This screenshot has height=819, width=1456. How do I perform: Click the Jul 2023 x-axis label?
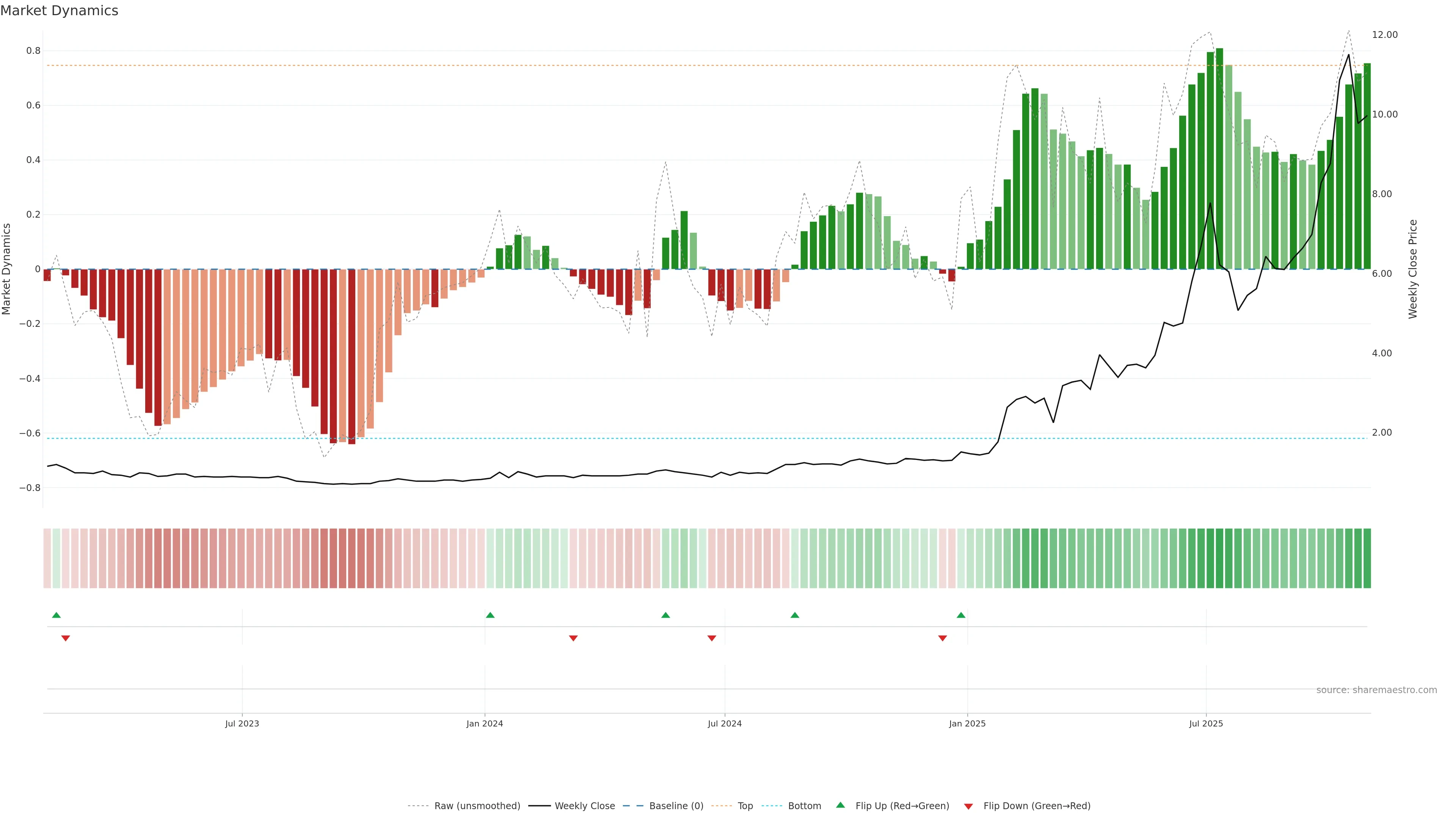click(x=242, y=723)
